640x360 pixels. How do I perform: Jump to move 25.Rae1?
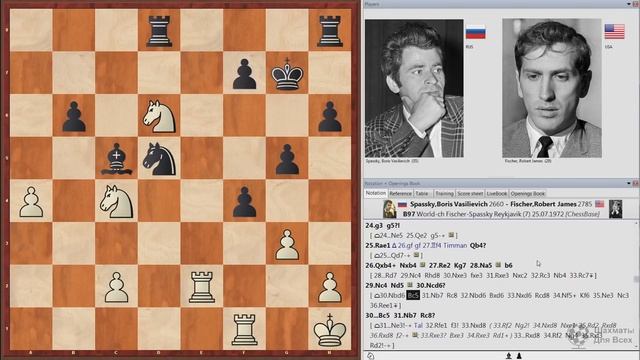coord(378,245)
